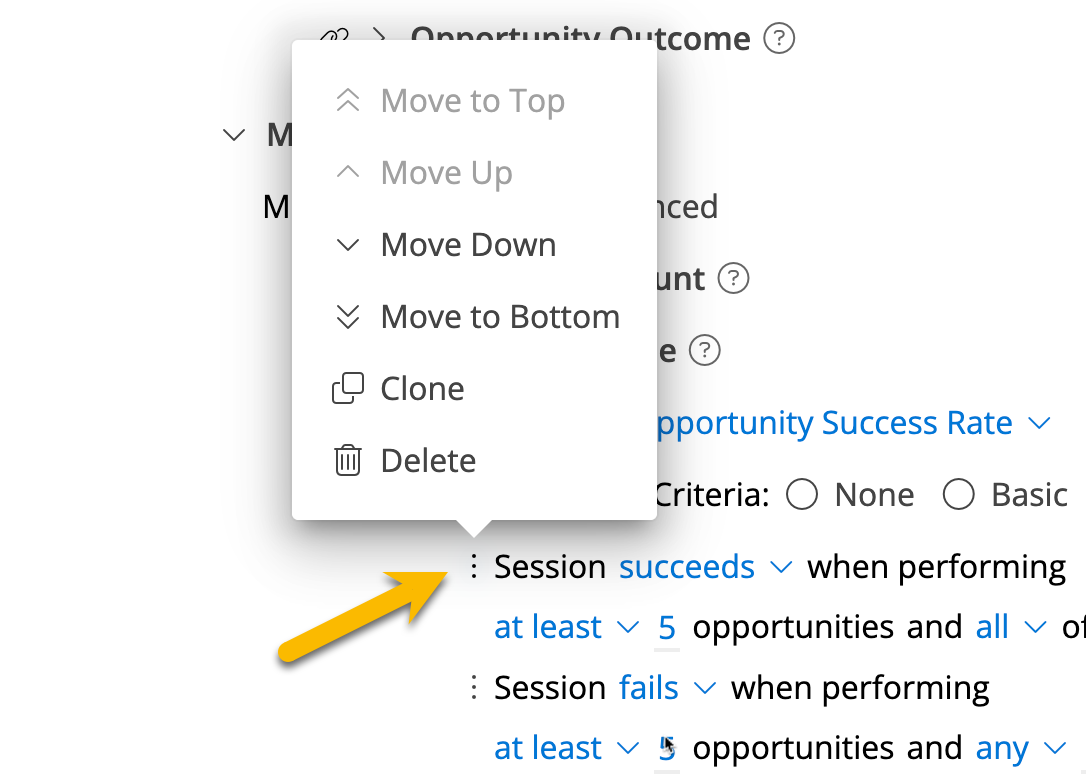Select the Basic criteria radio button
Viewport: 1086px width, 776px height.
[959, 495]
